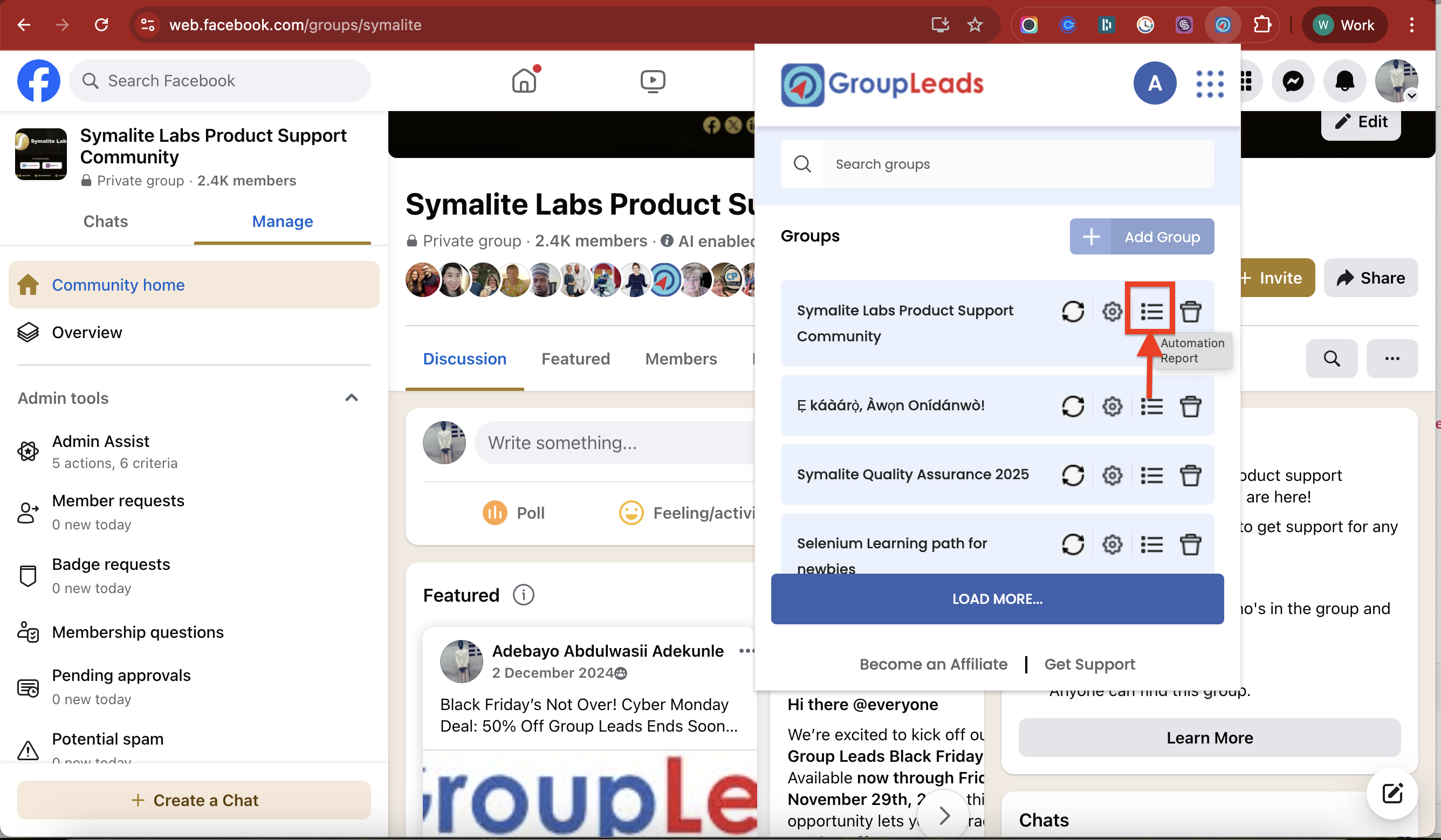The height and width of the screenshot is (840, 1441).
Task: Click the Learn More button
Action: click(1210, 738)
